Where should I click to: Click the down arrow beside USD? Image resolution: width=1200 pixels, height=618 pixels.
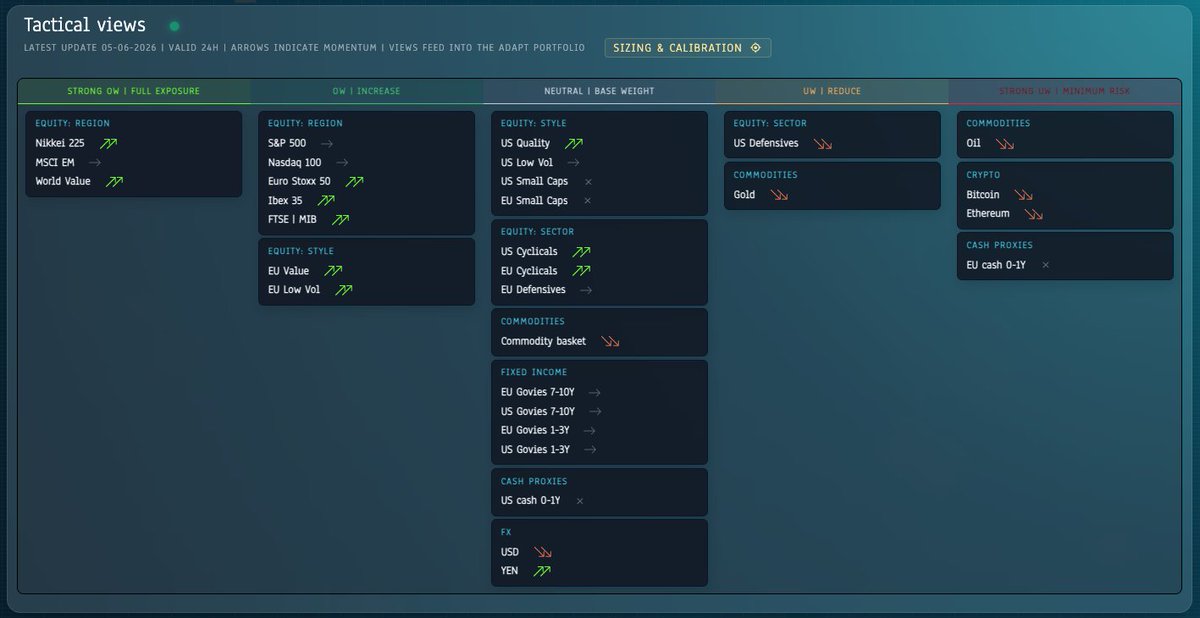pos(542,552)
